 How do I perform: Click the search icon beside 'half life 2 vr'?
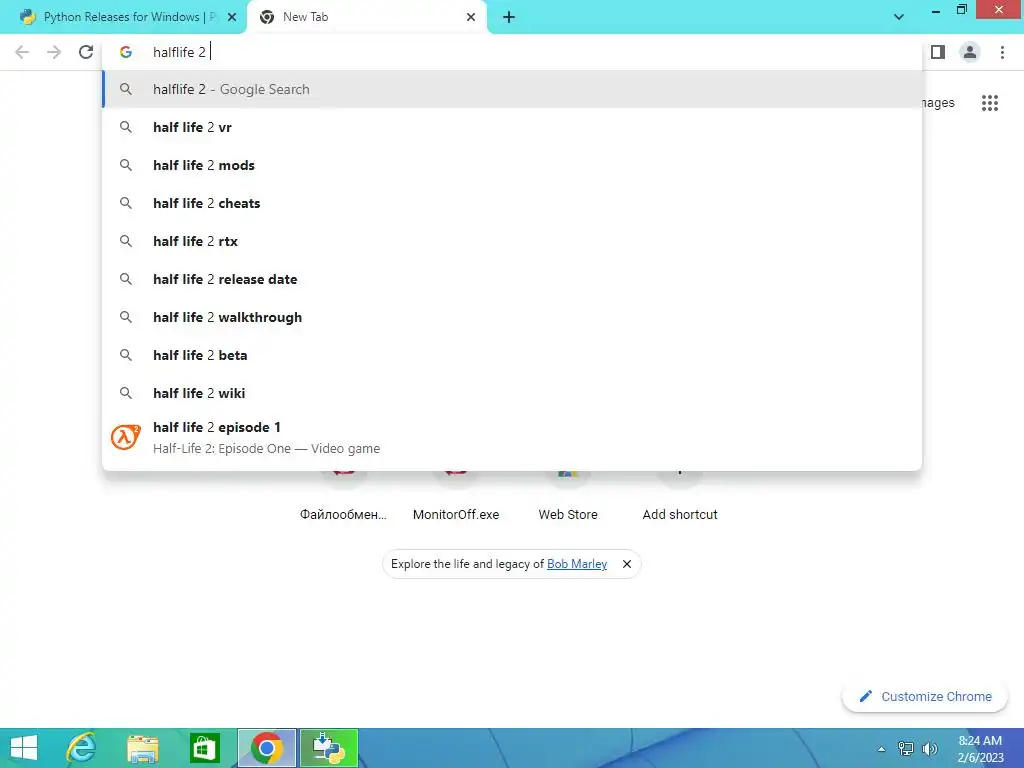coord(125,127)
